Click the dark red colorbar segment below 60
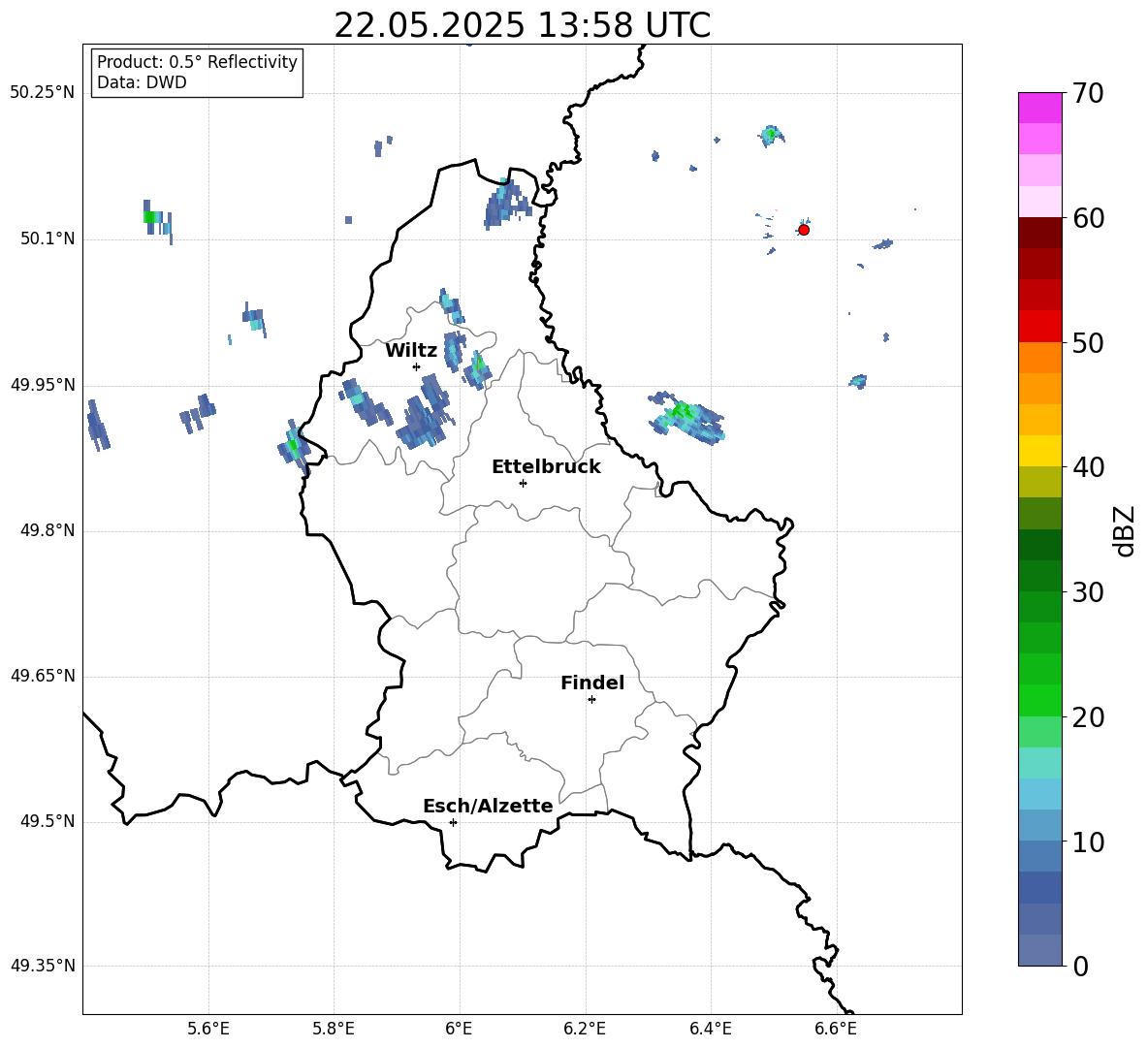The width and height of the screenshot is (1148, 1048). (1039, 233)
